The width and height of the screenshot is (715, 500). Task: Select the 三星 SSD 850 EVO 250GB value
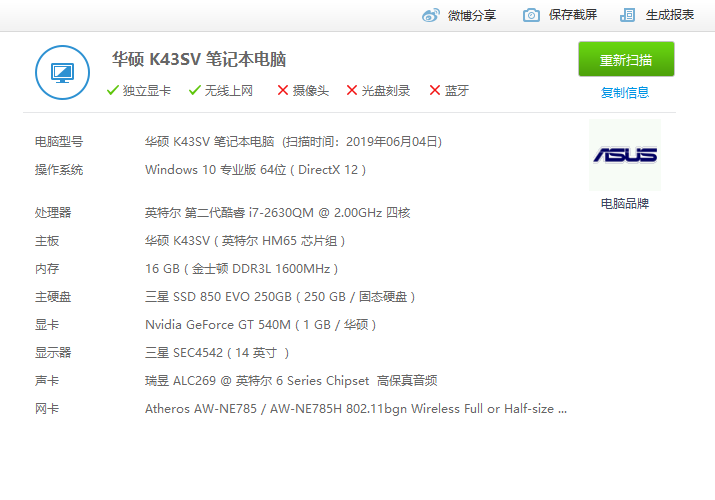click(x=280, y=297)
